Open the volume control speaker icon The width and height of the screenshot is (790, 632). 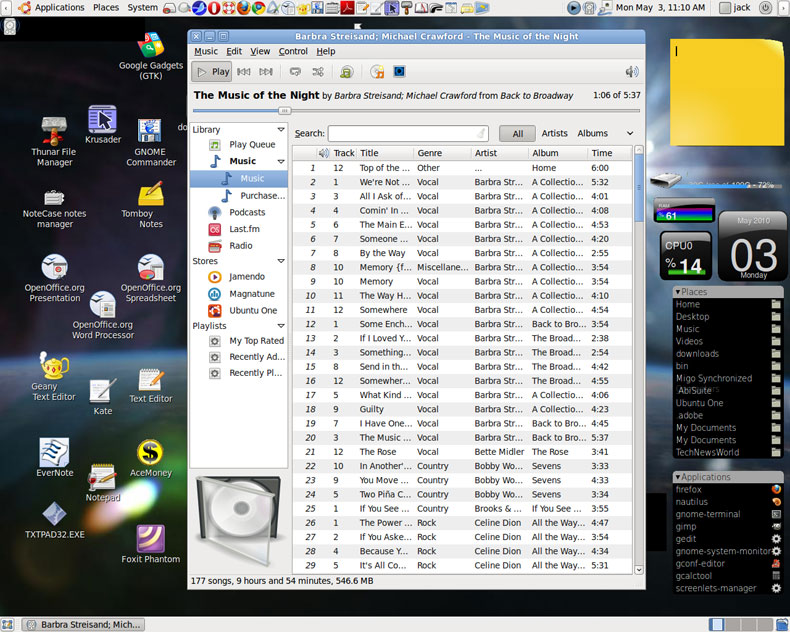[632, 72]
